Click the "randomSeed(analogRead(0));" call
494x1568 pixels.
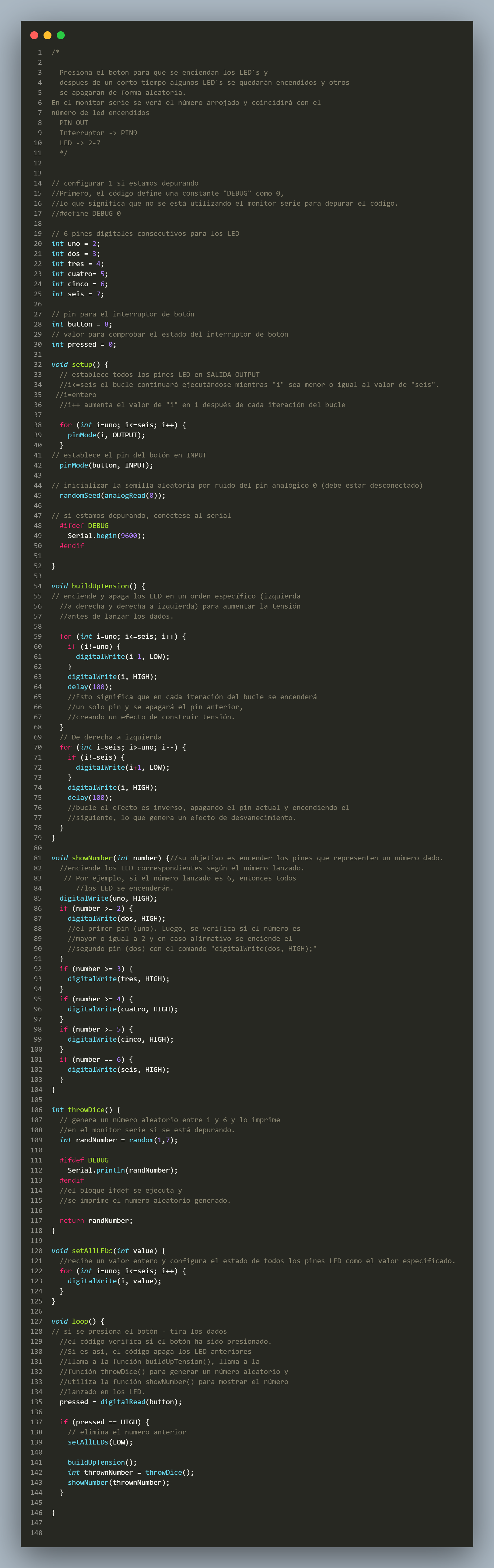coord(113,495)
